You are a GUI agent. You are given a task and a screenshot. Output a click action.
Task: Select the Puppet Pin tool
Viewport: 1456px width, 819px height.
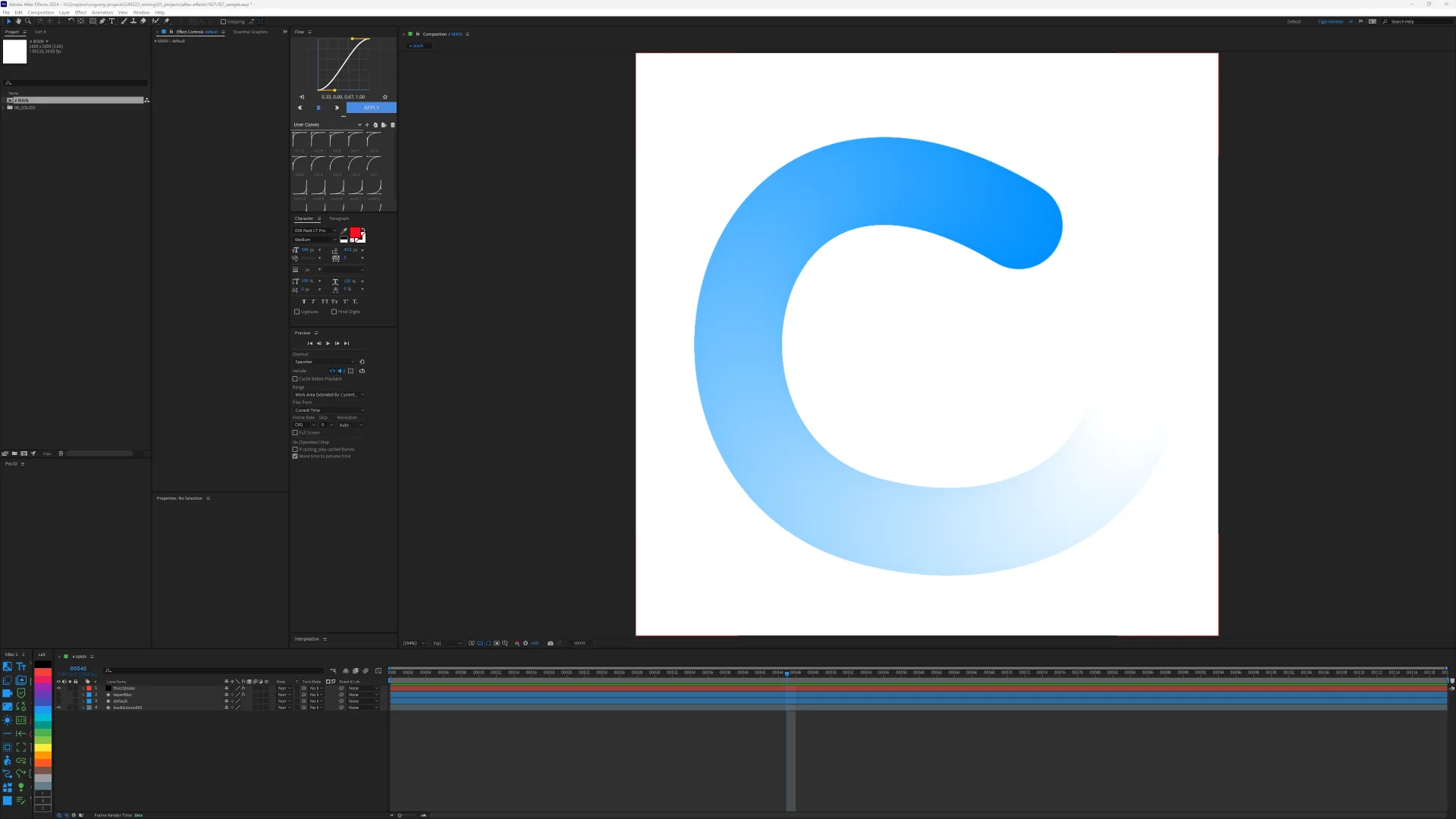[x=166, y=21]
